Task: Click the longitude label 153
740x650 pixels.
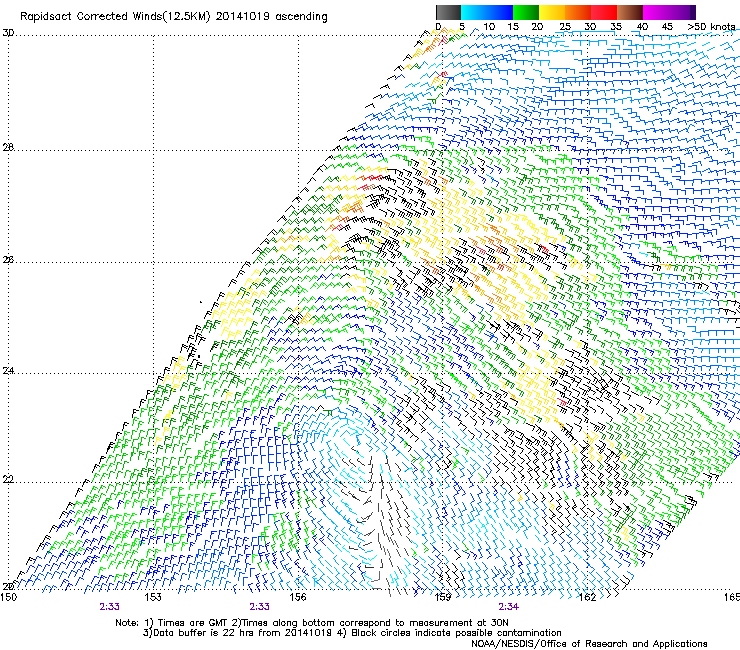Action: pos(153,597)
